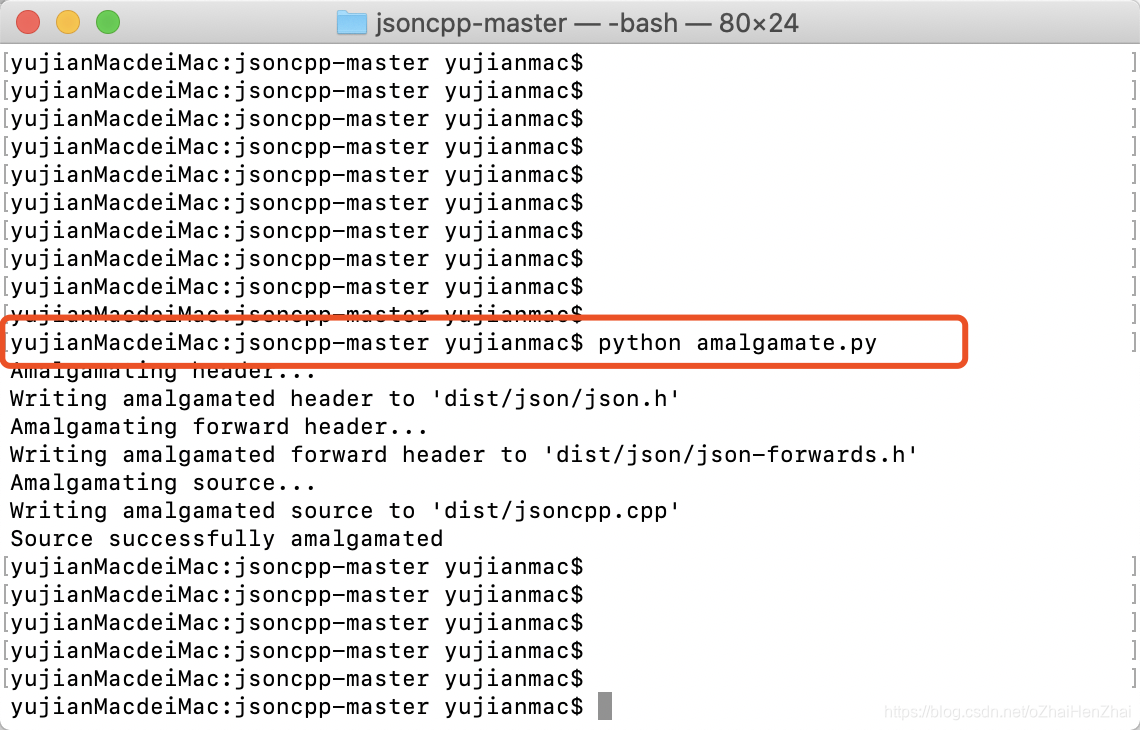Select the 'dist/json/json-forwards.h' path text
The width and height of the screenshot is (1140, 730).
point(740,454)
